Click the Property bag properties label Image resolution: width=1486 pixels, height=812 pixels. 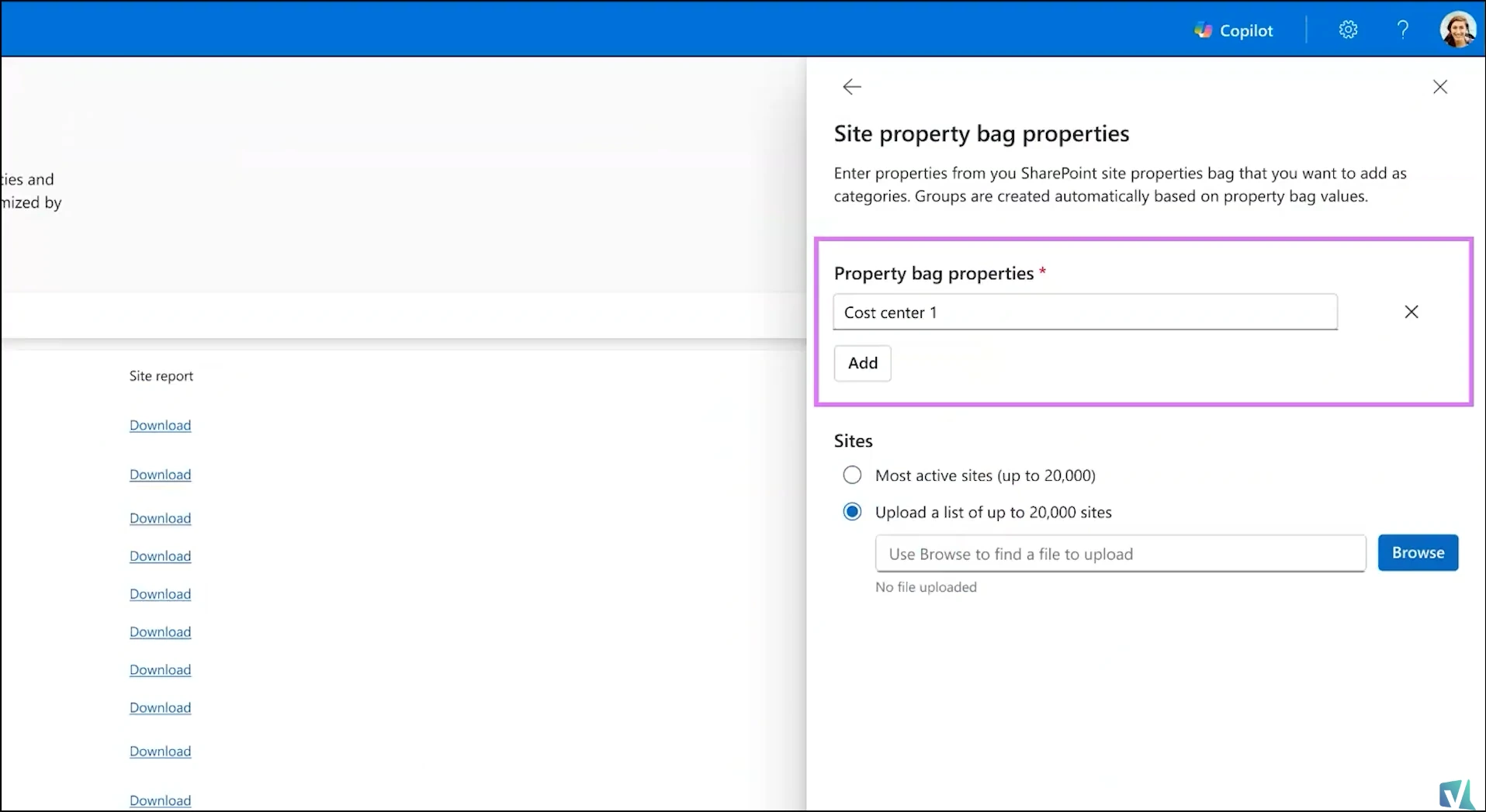(x=934, y=274)
